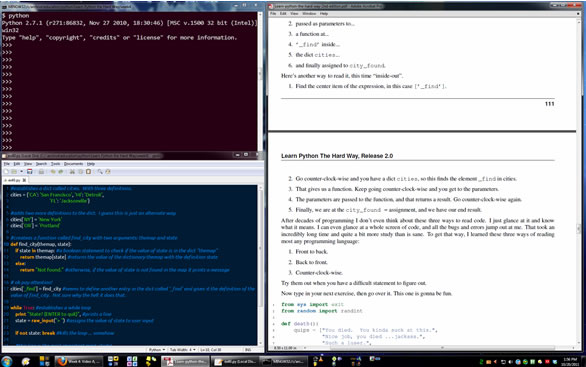Click the 'Front to back.' list item in PDF
586x367 pixels.
click(311, 252)
